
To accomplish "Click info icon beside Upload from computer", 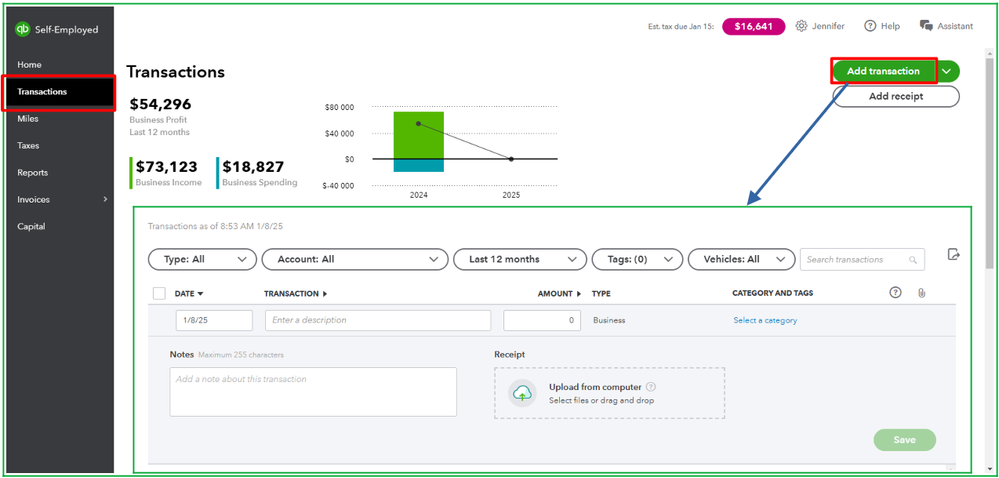I will (x=650, y=387).
